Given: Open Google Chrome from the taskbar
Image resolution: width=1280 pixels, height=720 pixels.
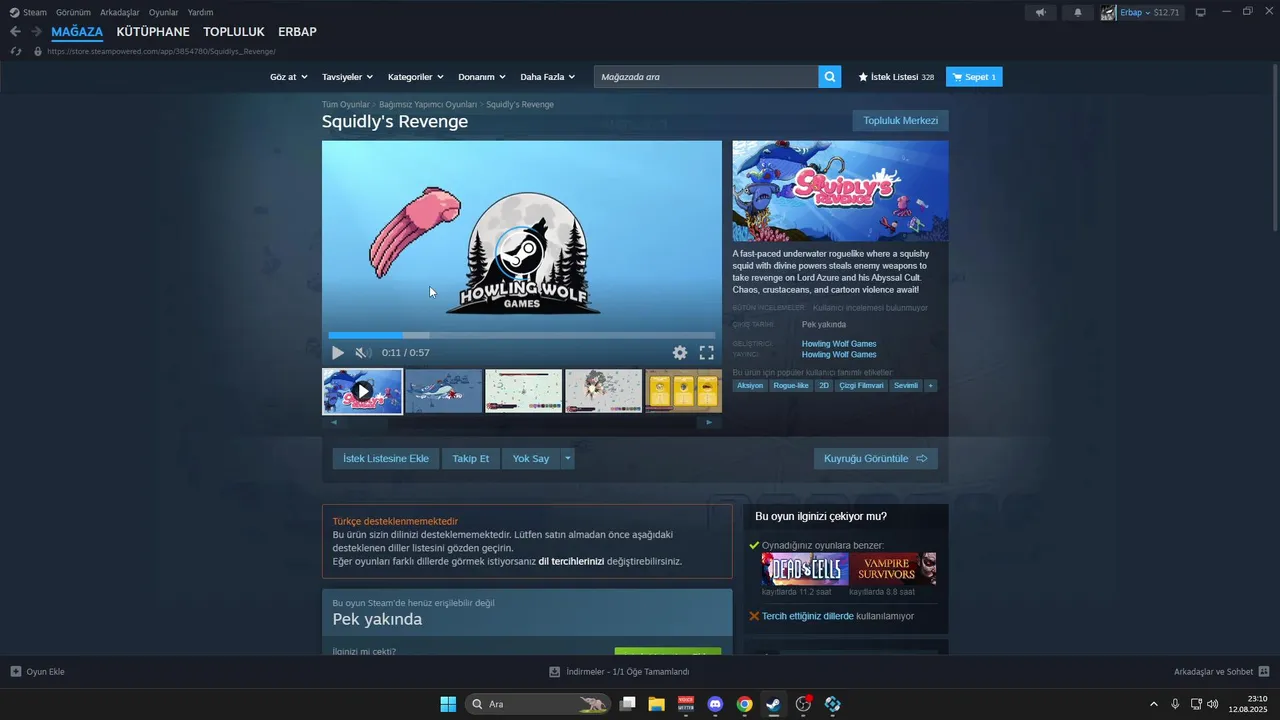Looking at the screenshot, I should [744, 704].
